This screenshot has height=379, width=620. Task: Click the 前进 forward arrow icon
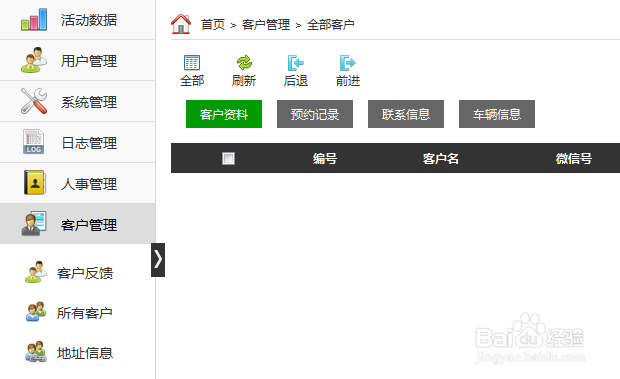(348, 62)
